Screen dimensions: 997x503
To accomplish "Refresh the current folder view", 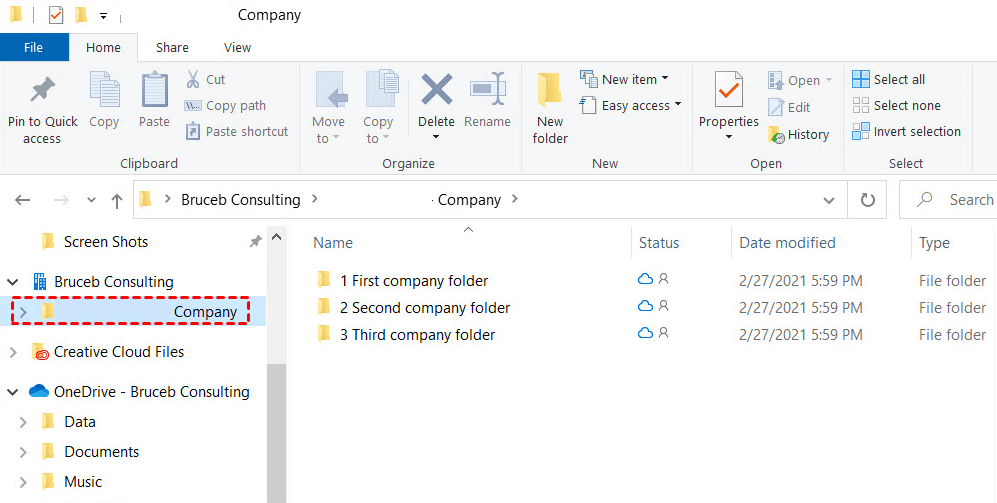I will coord(868,200).
